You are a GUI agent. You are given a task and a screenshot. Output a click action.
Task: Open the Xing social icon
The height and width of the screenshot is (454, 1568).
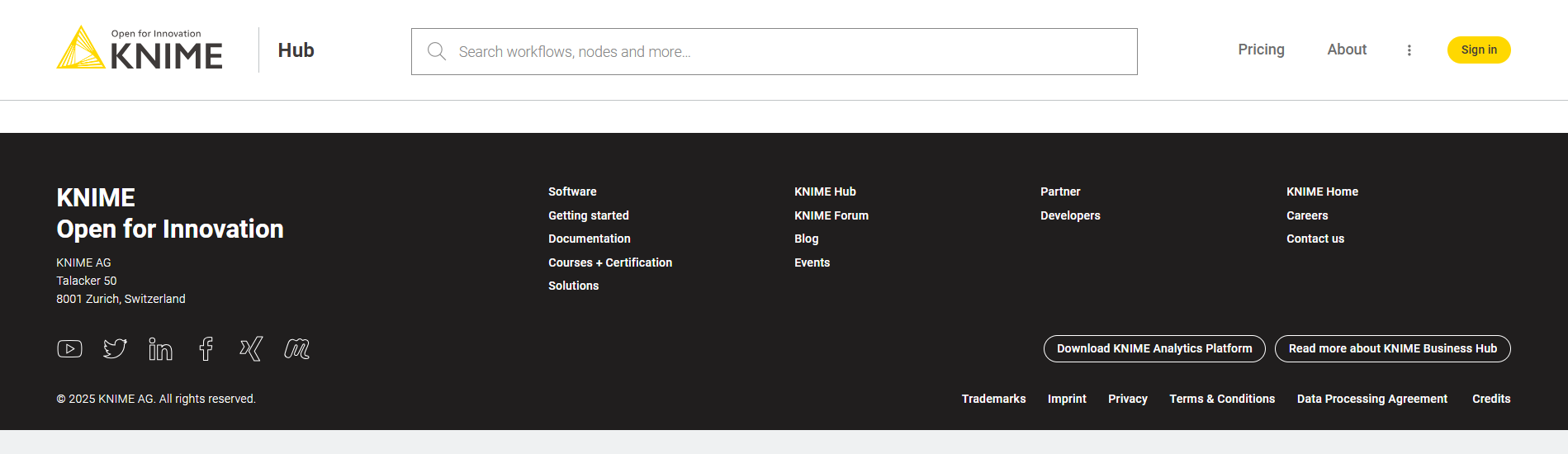click(251, 349)
